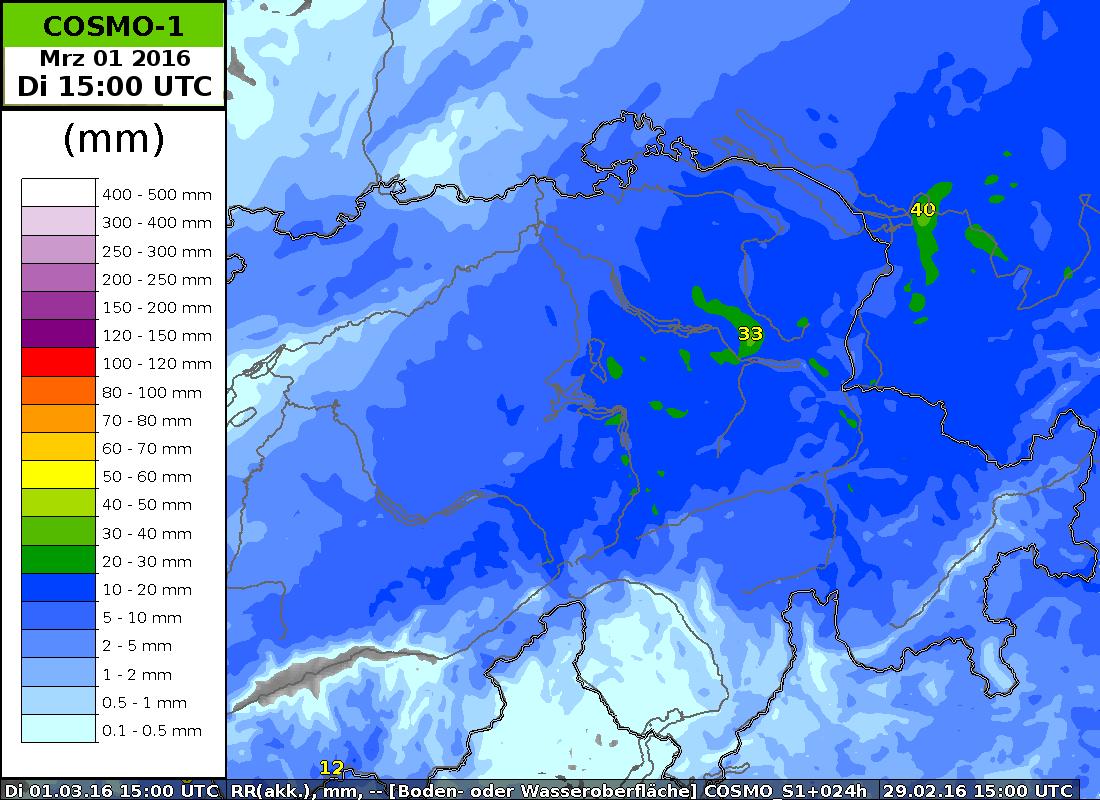Click the 29.02.16 15:00 UTC footer timestamp

(x=978, y=790)
